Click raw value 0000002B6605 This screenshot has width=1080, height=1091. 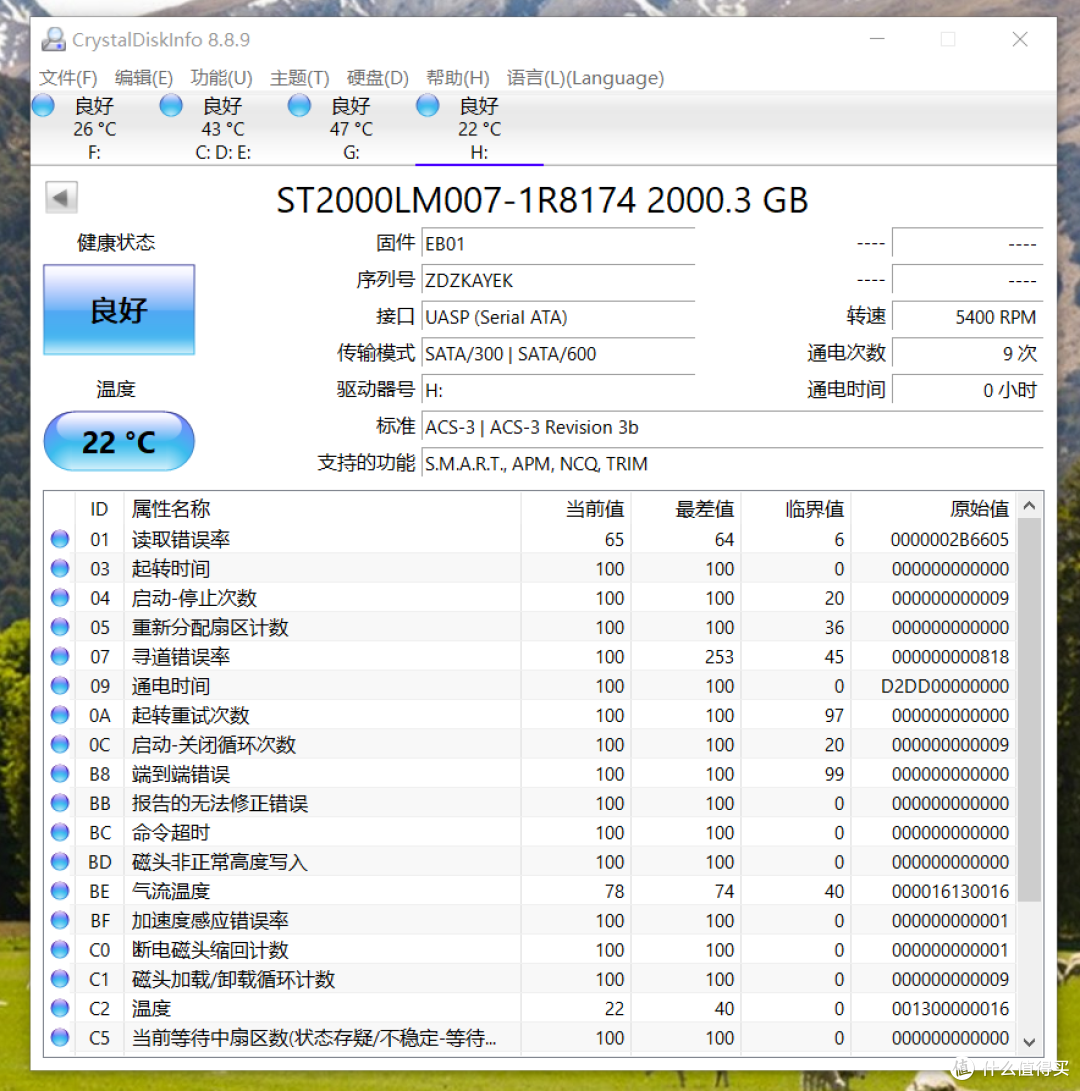click(x=949, y=539)
